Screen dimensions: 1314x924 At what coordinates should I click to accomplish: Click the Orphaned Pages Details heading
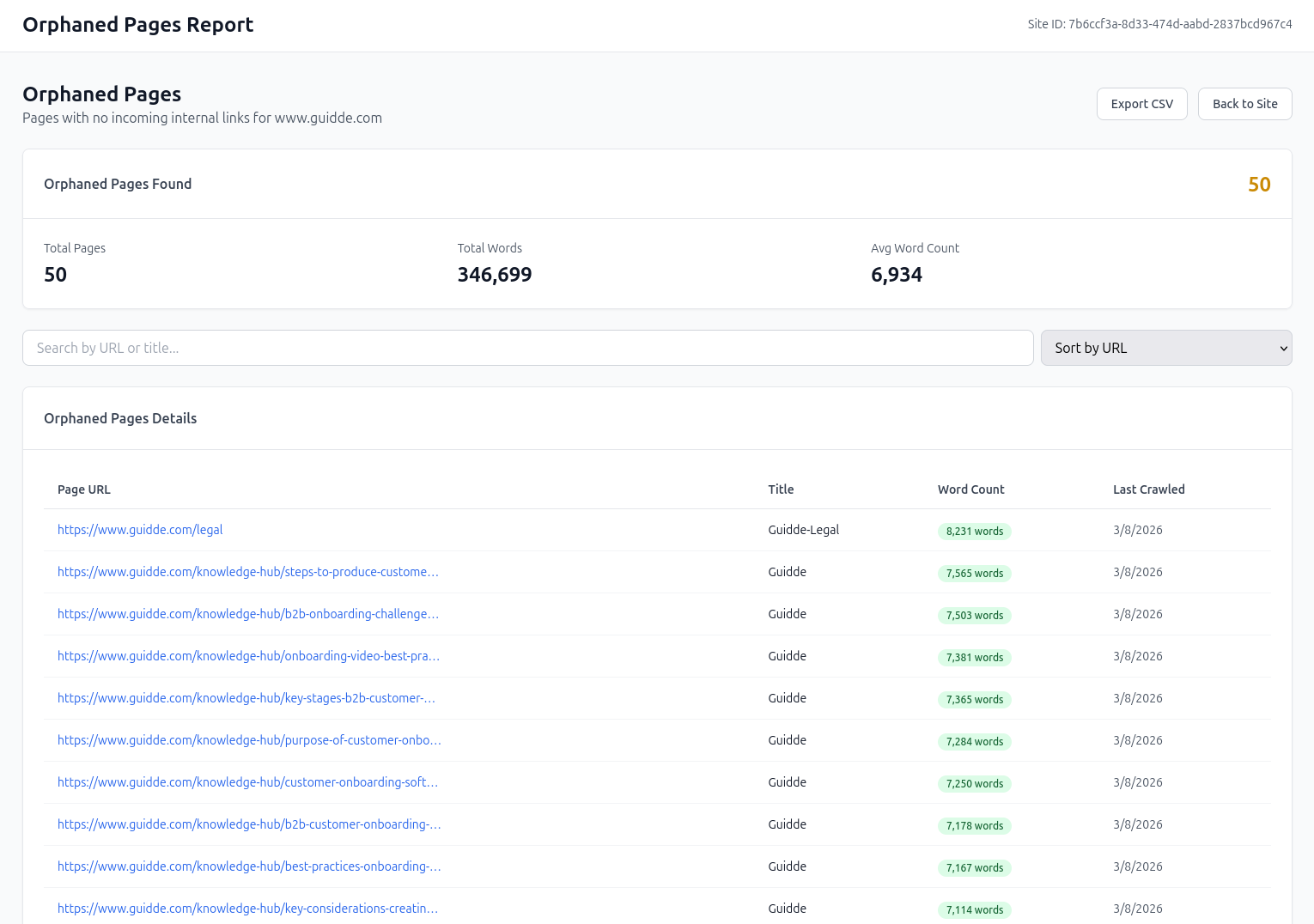click(x=120, y=418)
